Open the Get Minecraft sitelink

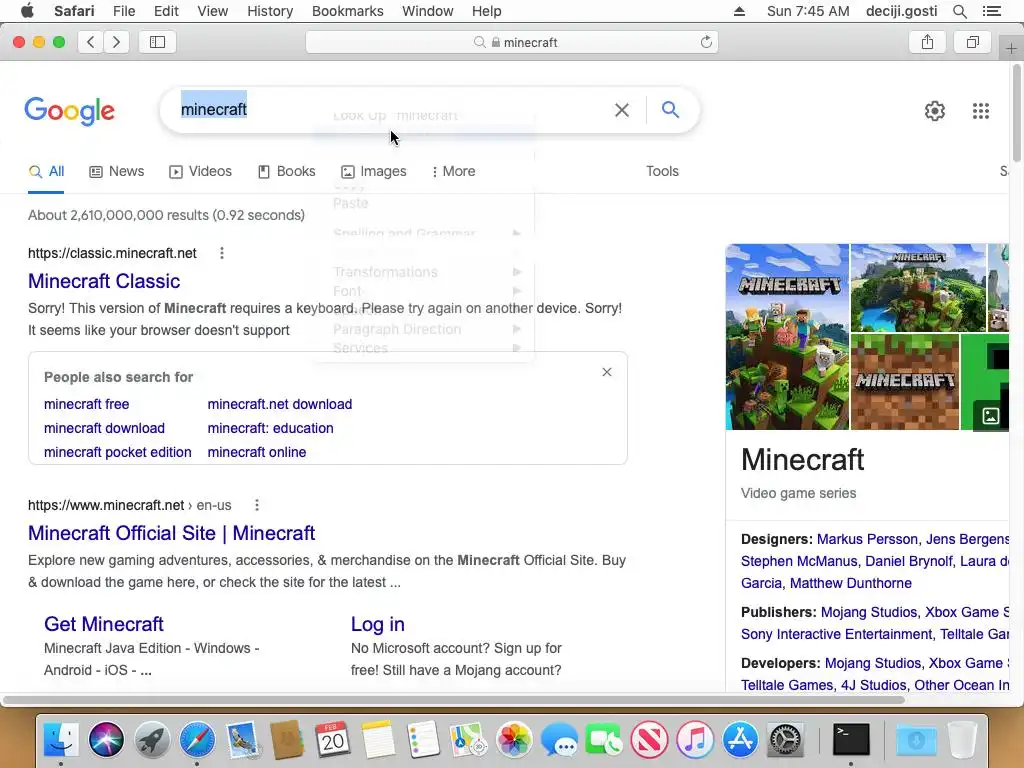point(104,624)
